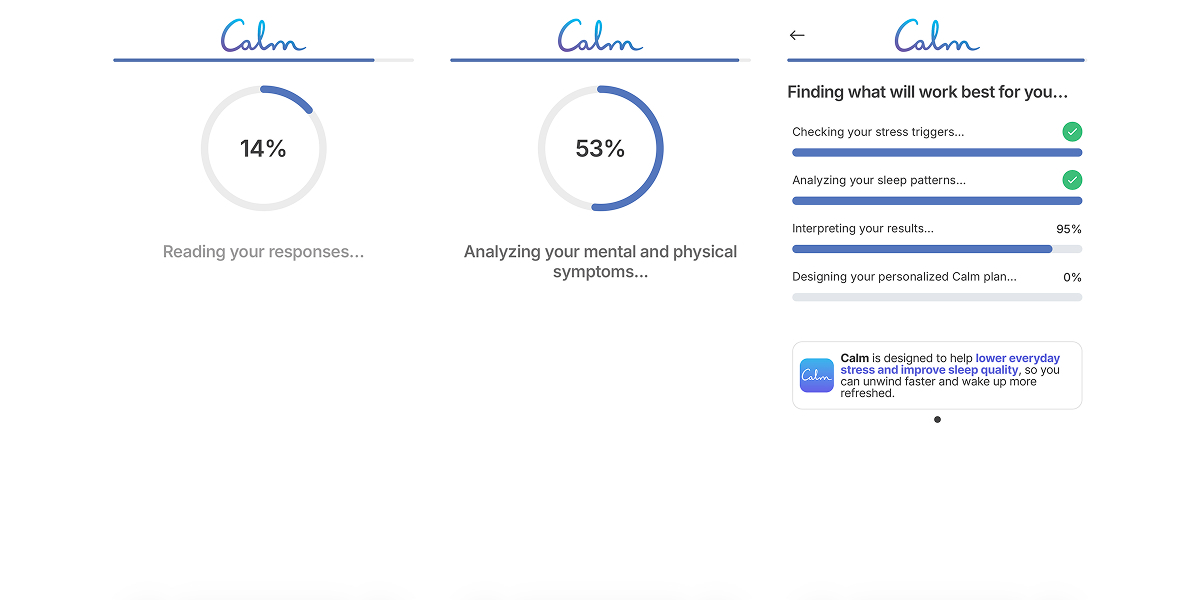Click the green checkmark beside sleep patterns

[1072, 180]
